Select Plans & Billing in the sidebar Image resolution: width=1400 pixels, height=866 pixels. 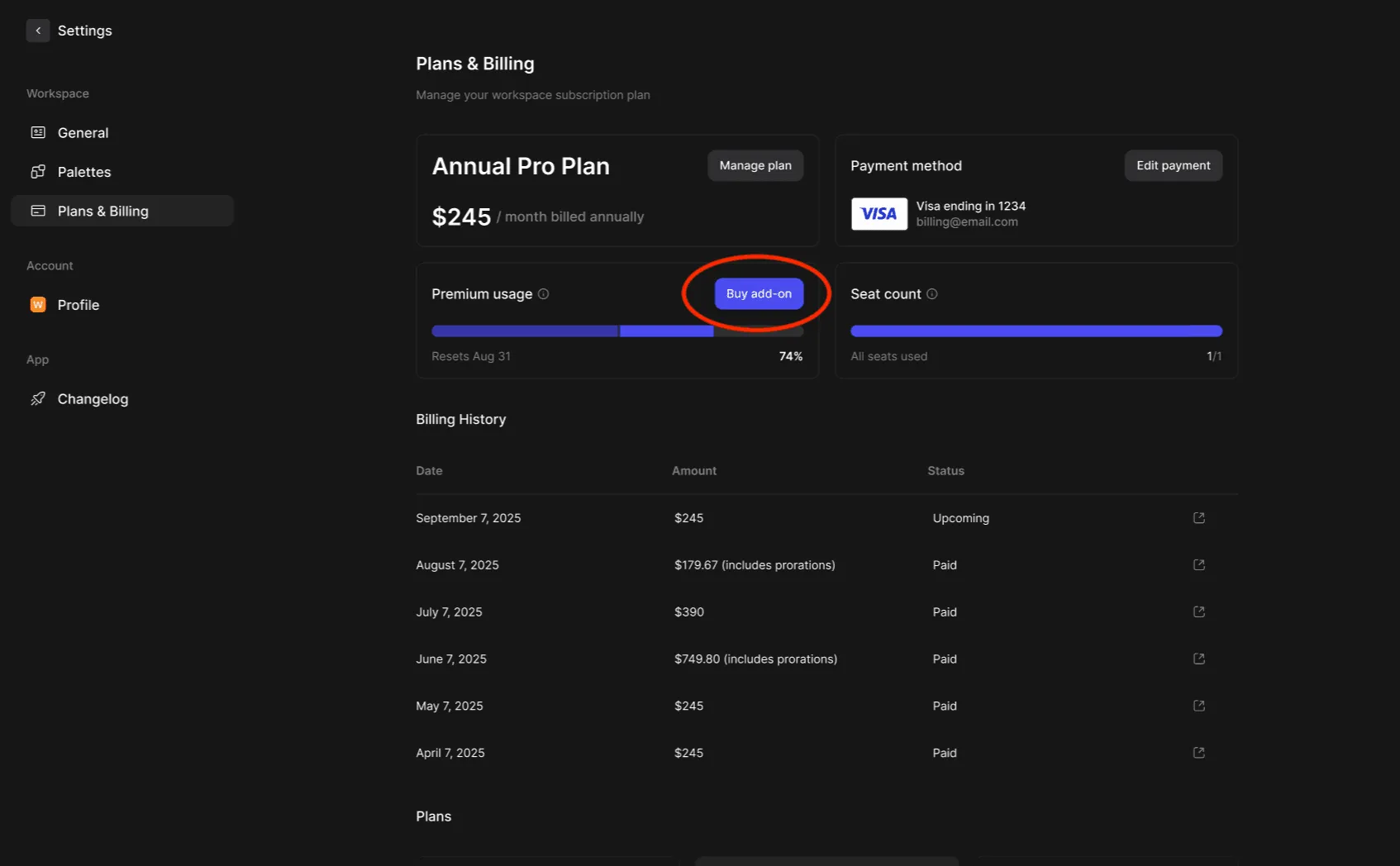[102, 212]
